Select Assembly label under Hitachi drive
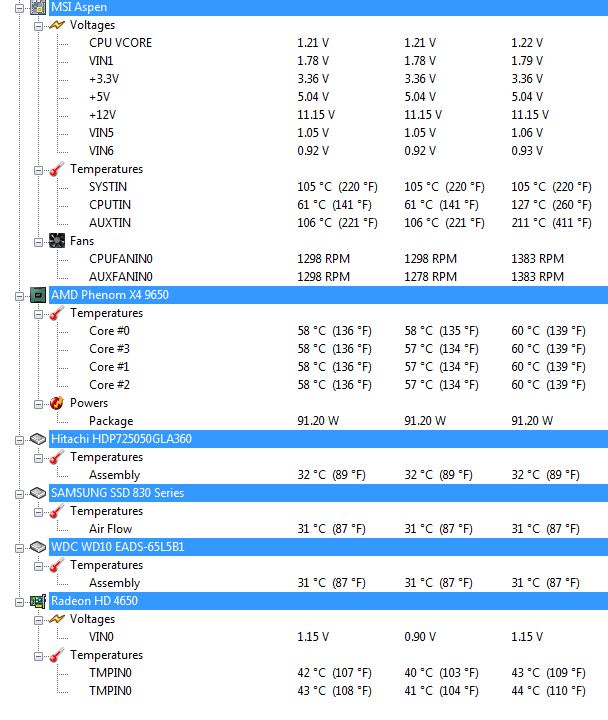The width and height of the screenshot is (608, 720). 114,475
